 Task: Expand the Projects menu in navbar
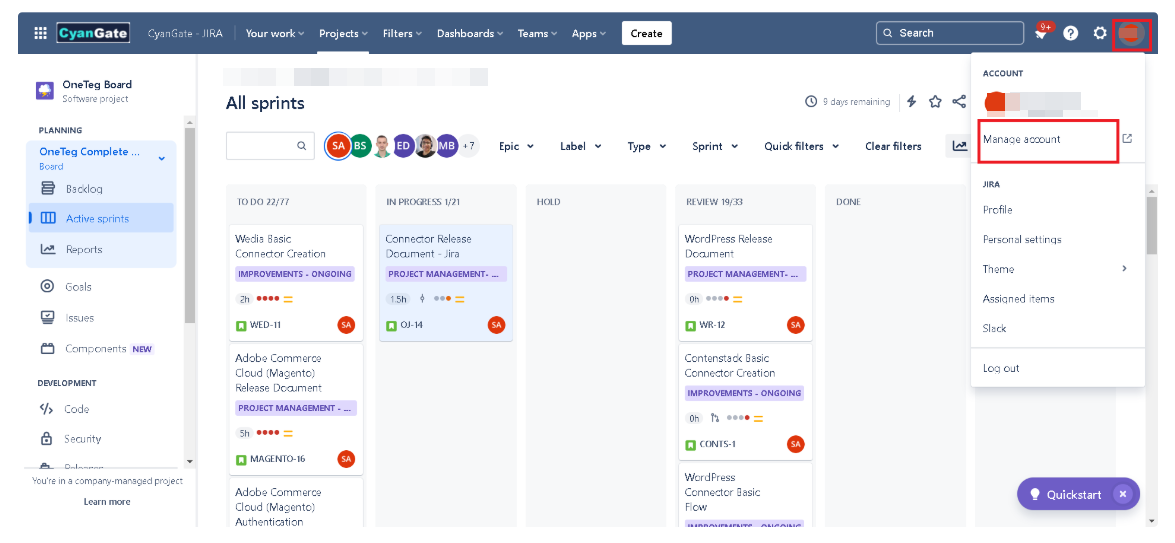(x=343, y=33)
